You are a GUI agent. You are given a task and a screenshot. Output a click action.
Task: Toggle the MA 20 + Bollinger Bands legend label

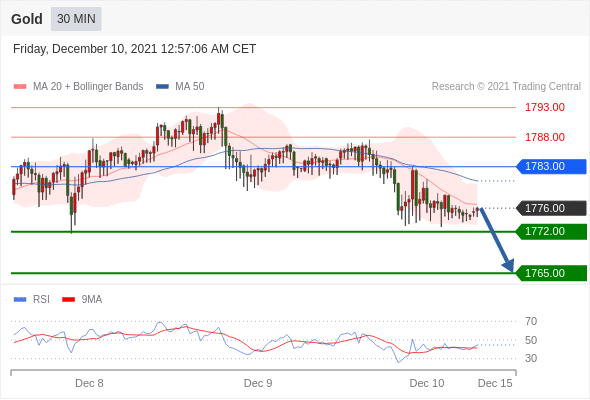(88, 87)
